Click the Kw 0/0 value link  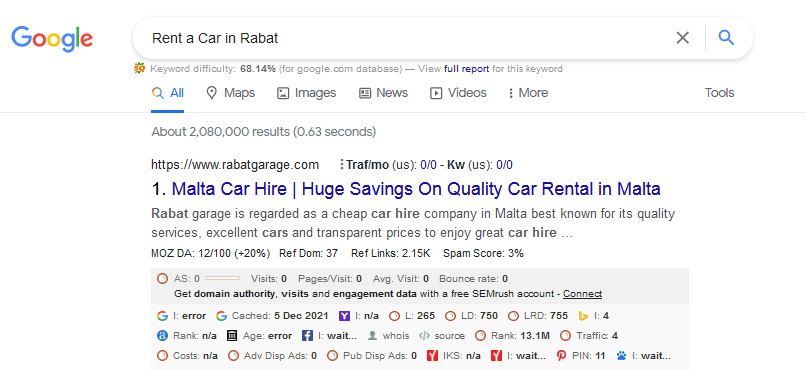pos(504,165)
